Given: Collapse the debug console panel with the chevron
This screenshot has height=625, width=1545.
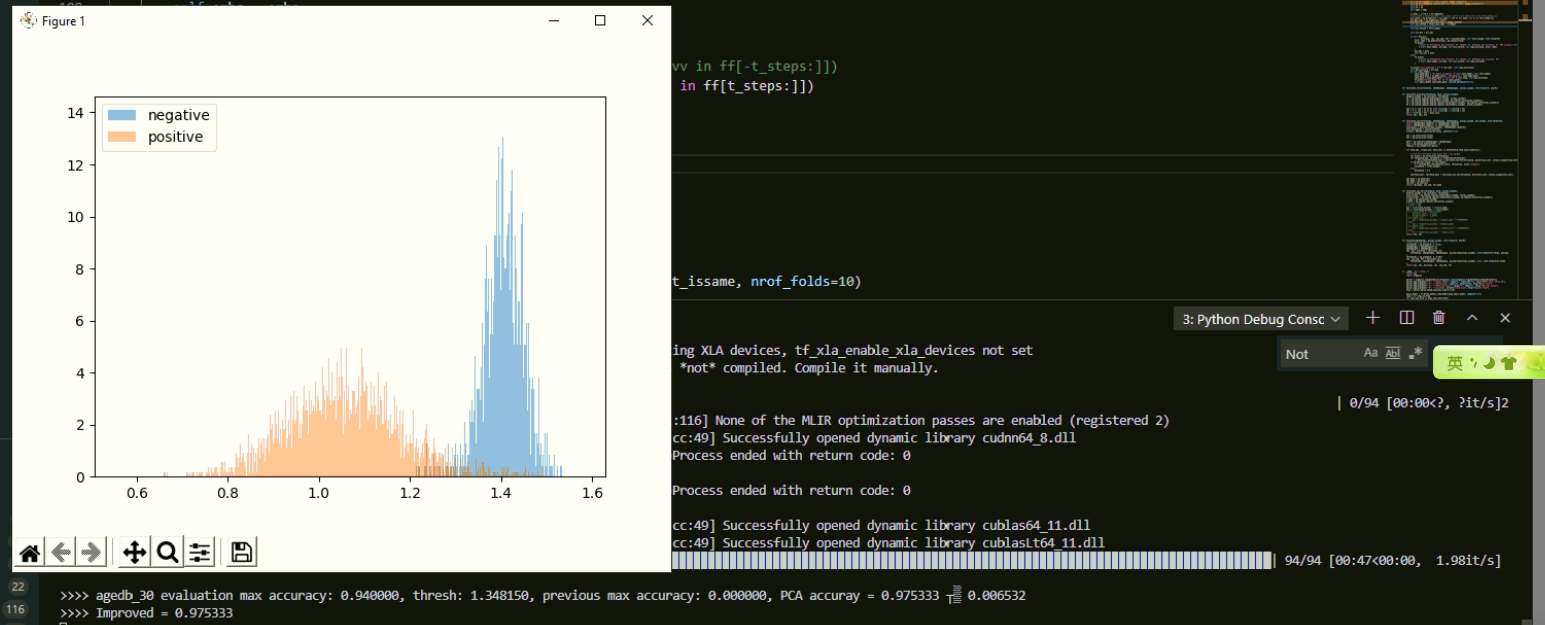Looking at the screenshot, I should (1472, 318).
